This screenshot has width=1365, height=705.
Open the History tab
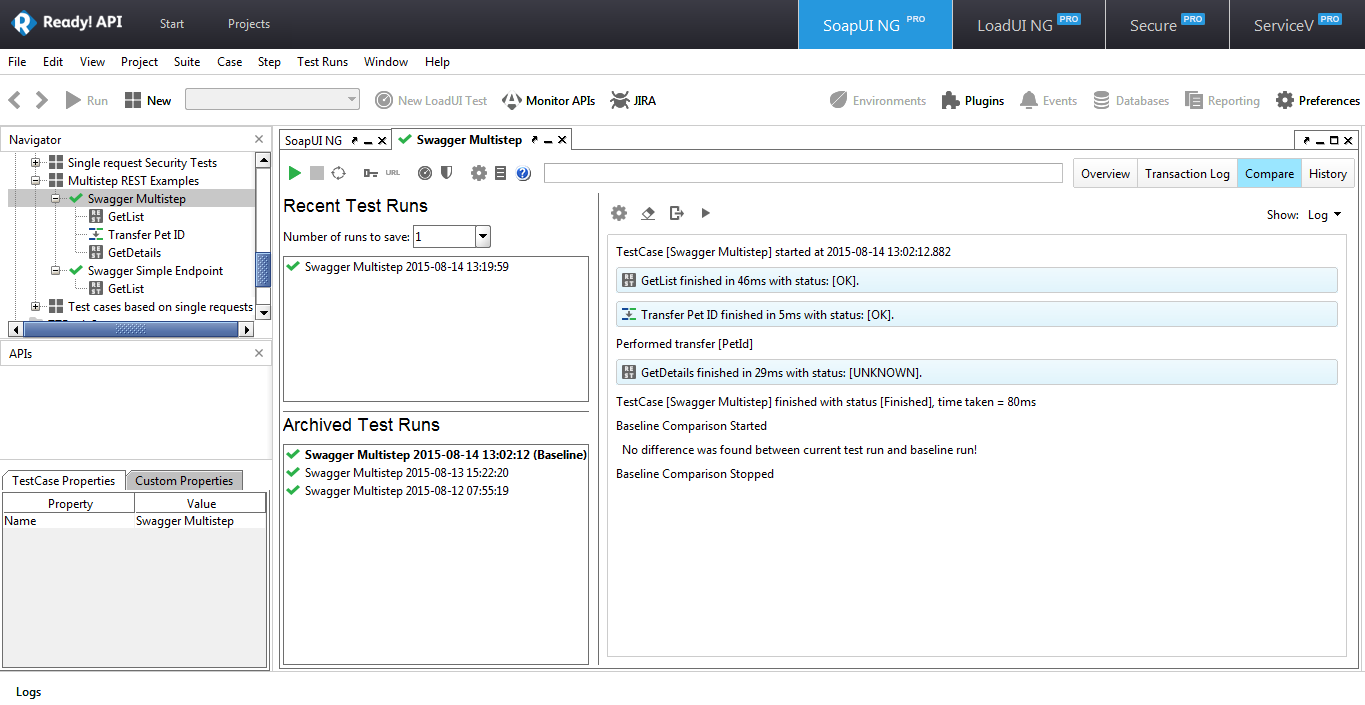tap(1327, 174)
